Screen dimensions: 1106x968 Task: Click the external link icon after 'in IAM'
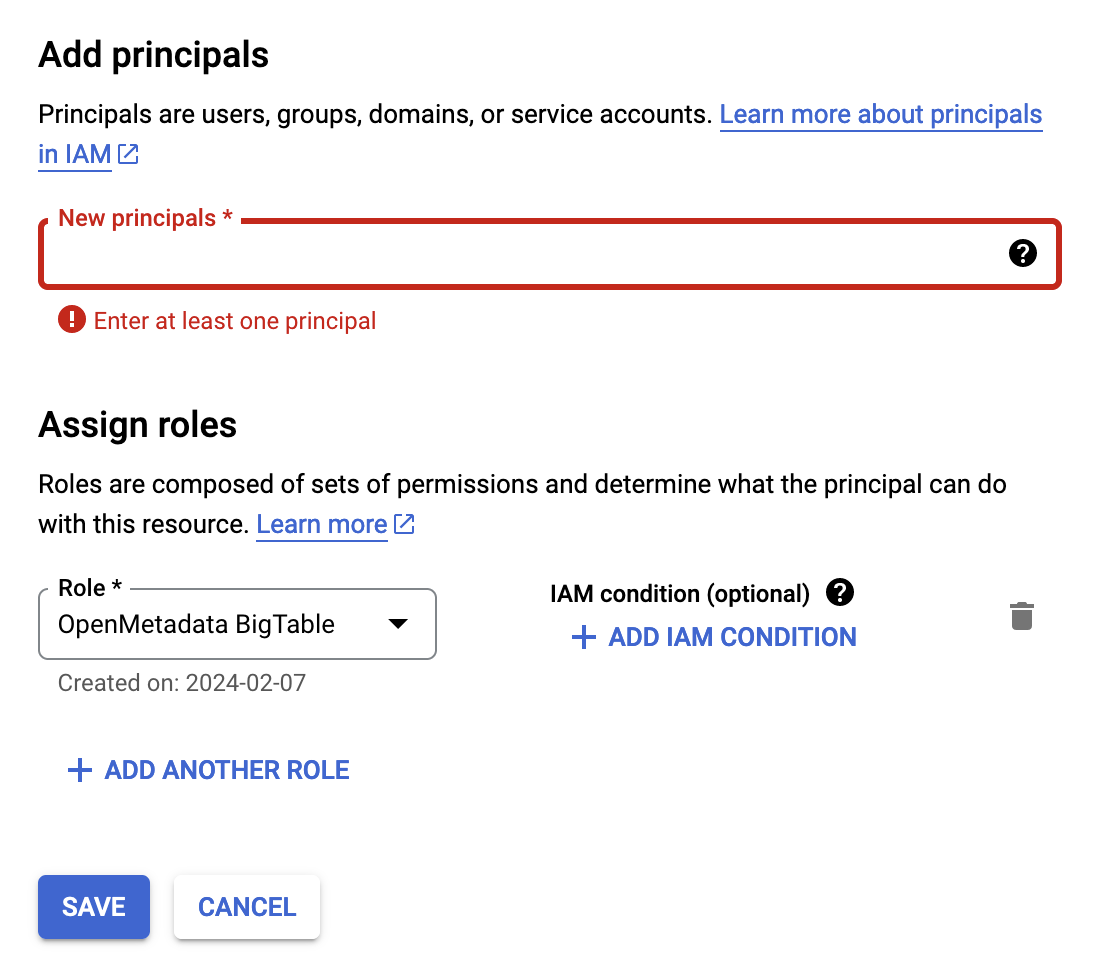pyautogui.click(x=126, y=154)
